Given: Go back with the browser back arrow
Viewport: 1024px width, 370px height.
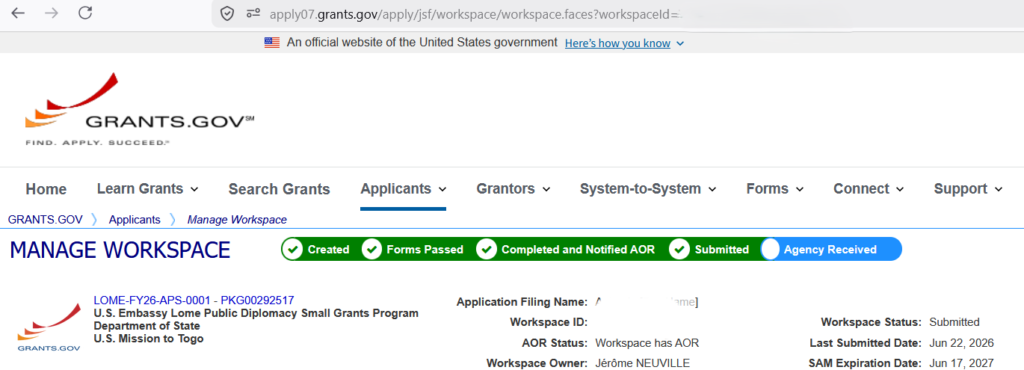Looking at the screenshot, I should pyautogui.click(x=18, y=13).
